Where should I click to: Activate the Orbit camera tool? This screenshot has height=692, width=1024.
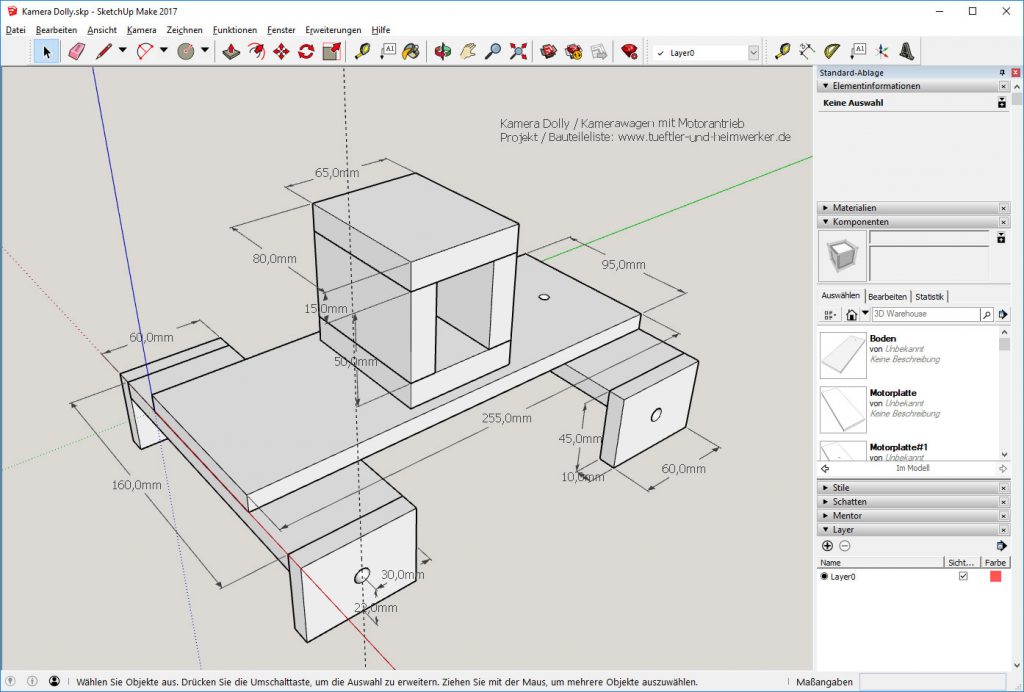click(x=442, y=51)
